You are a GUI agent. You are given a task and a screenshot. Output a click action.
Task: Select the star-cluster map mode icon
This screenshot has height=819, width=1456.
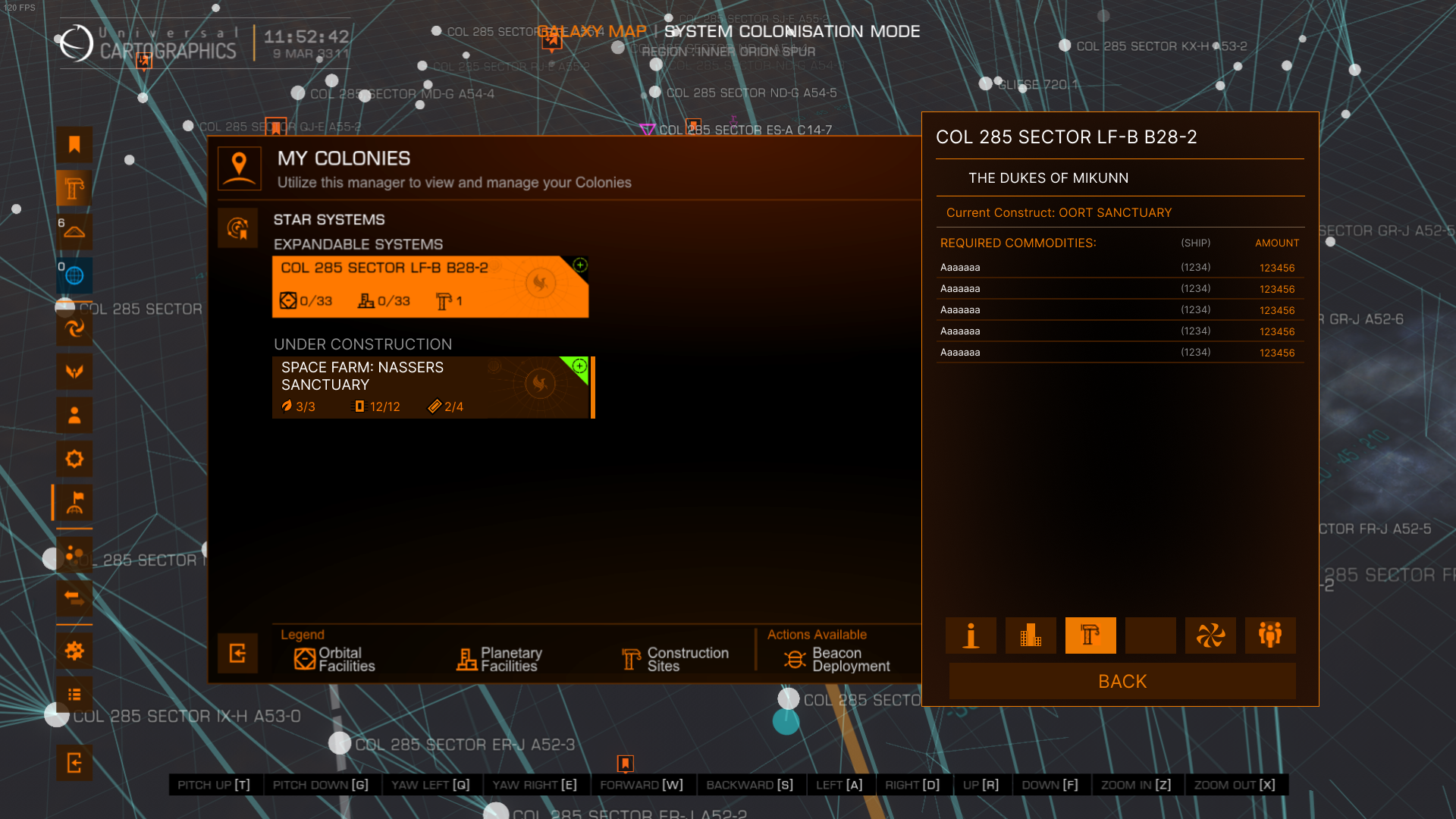(74, 555)
